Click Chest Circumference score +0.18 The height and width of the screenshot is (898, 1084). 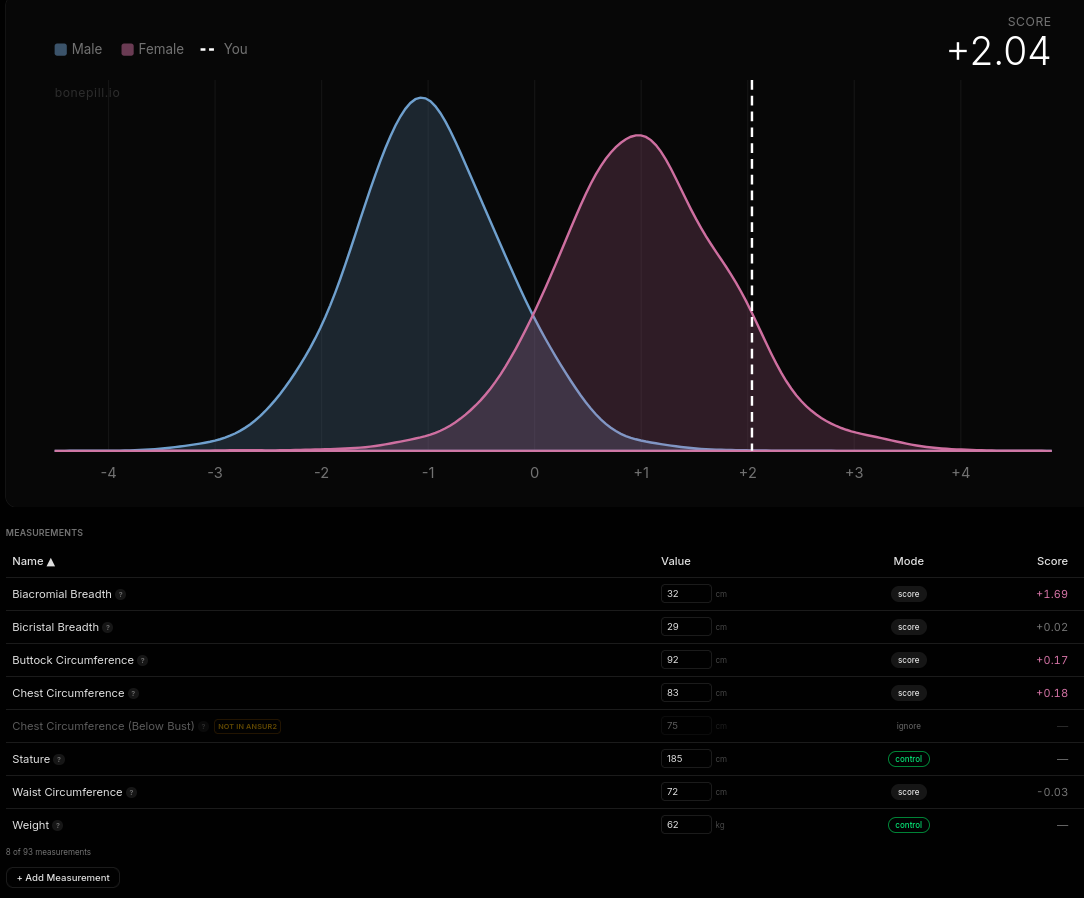point(1052,693)
